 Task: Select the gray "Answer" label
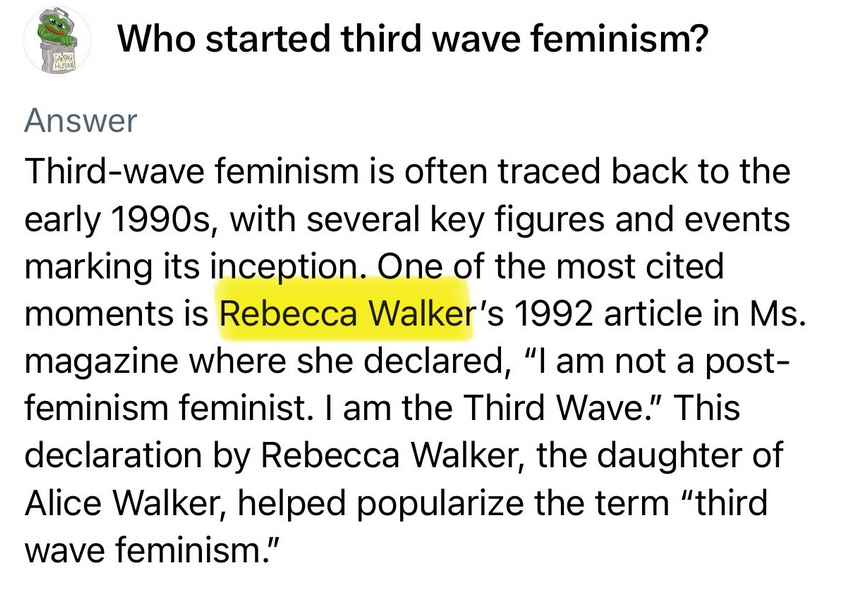tap(81, 120)
